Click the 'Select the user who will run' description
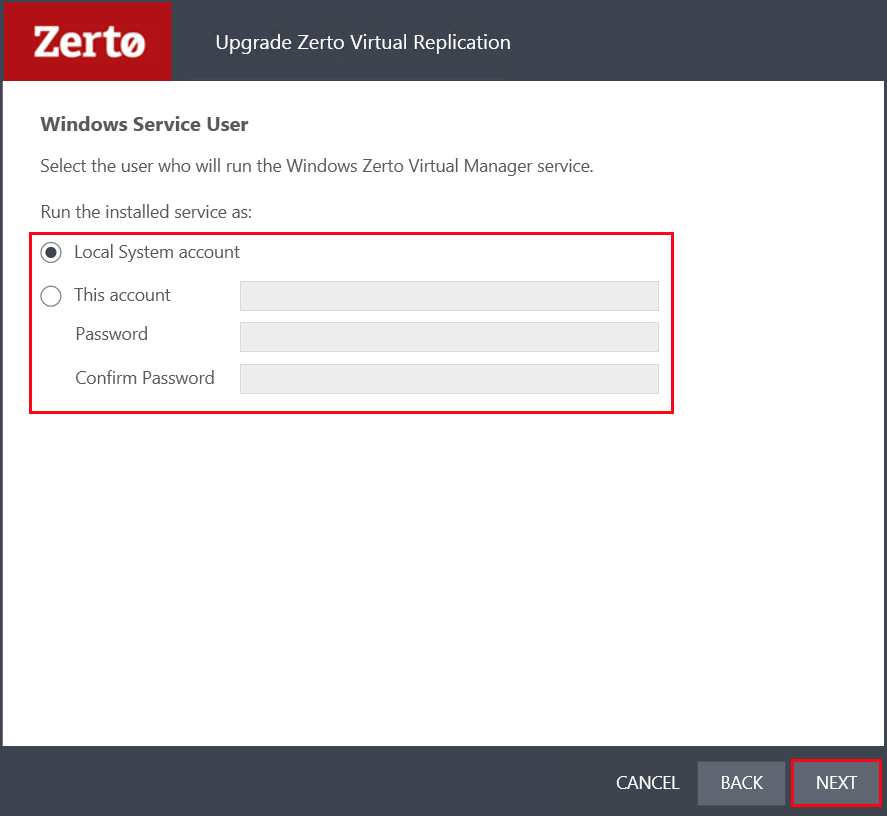Screen dimensions: 887x816 pyautogui.click(x=317, y=166)
